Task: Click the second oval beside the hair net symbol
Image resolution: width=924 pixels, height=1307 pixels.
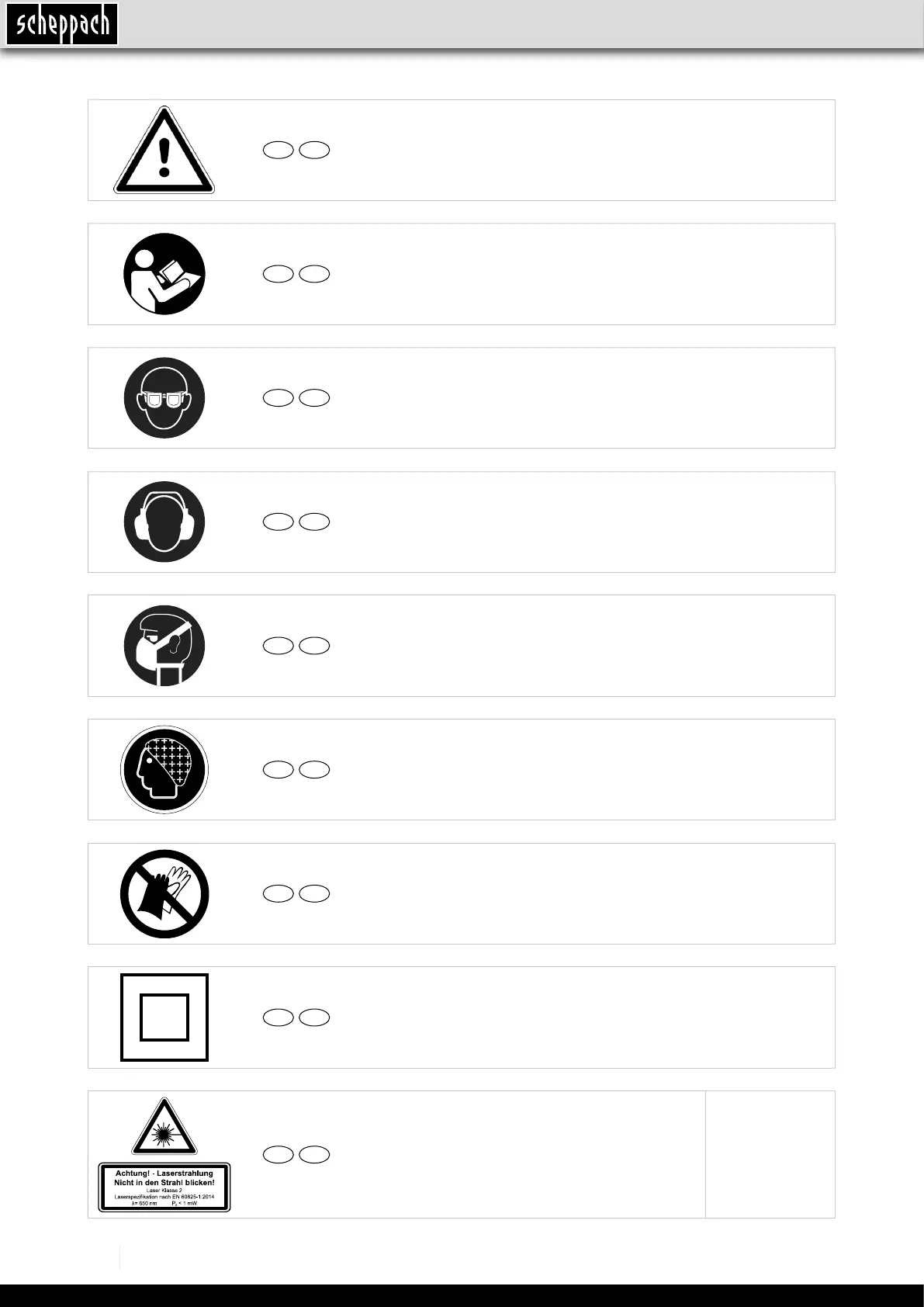Action: click(x=315, y=770)
